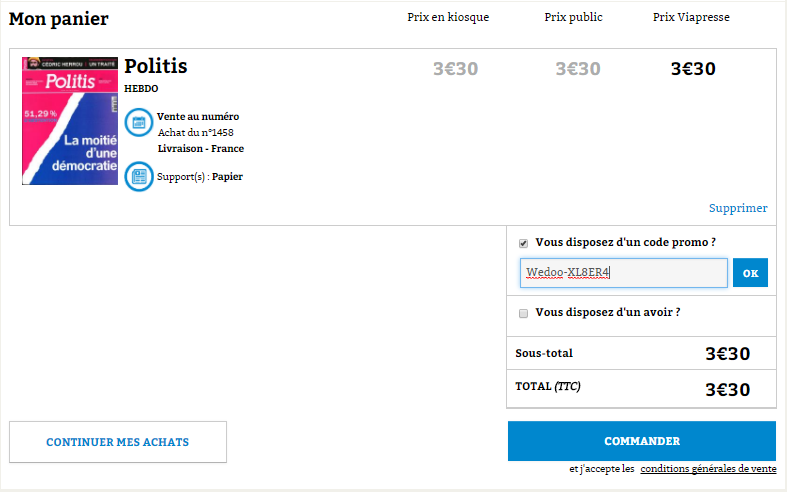Screen dimensions: 787x492
Task: Click CONTINUER MES ACHATS button
Action: (x=118, y=442)
